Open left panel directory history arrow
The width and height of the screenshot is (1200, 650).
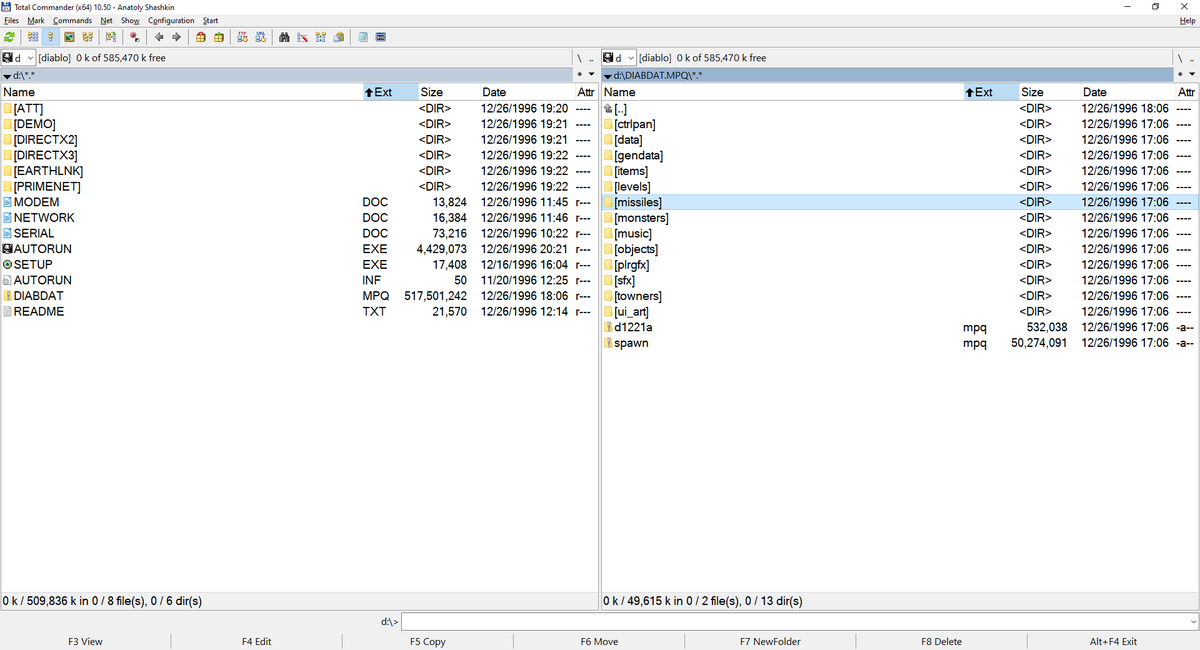click(x=591, y=75)
